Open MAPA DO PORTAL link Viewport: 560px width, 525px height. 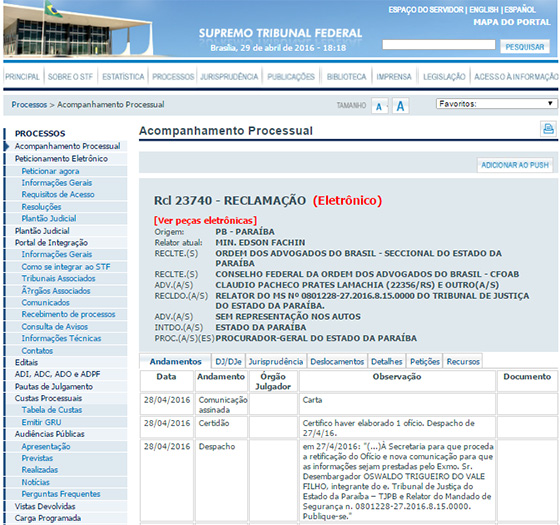tap(512, 22)
